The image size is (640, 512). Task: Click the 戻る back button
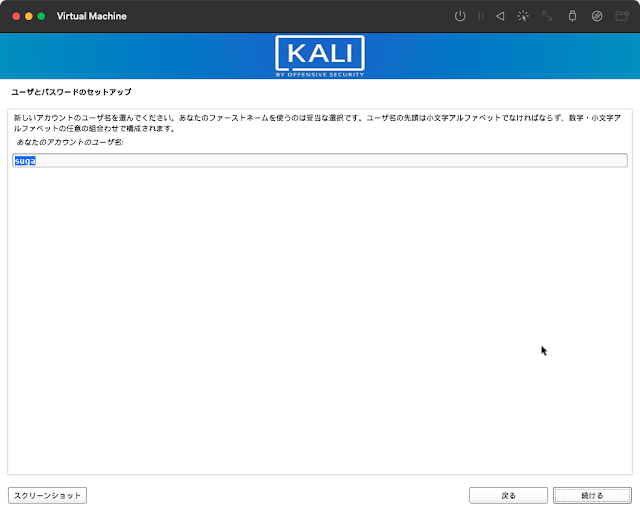coord(509,495)
